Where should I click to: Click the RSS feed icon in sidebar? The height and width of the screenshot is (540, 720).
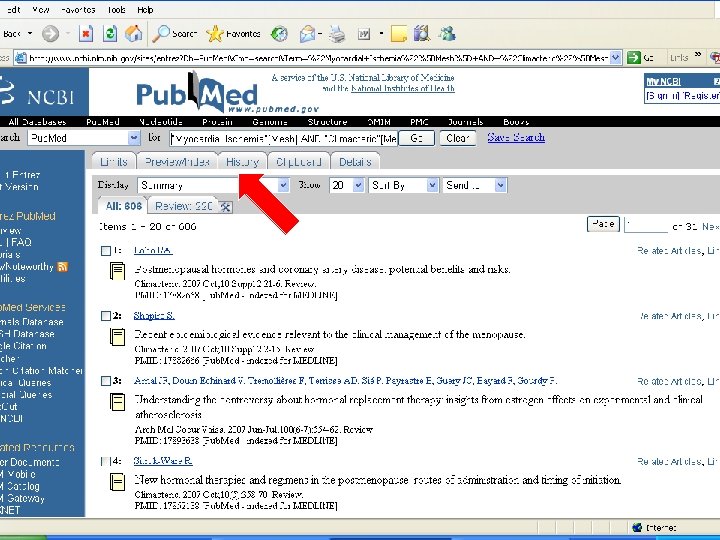[x=62, y=267]
